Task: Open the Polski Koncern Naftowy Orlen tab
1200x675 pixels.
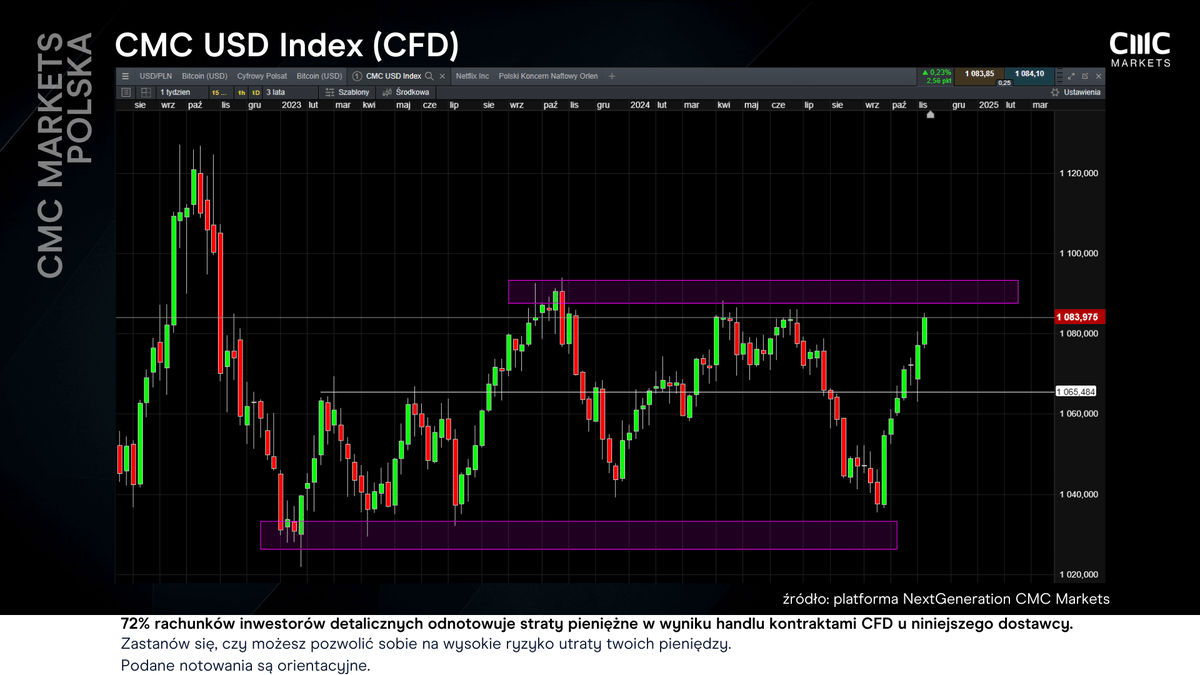Action: coord(547,76)
